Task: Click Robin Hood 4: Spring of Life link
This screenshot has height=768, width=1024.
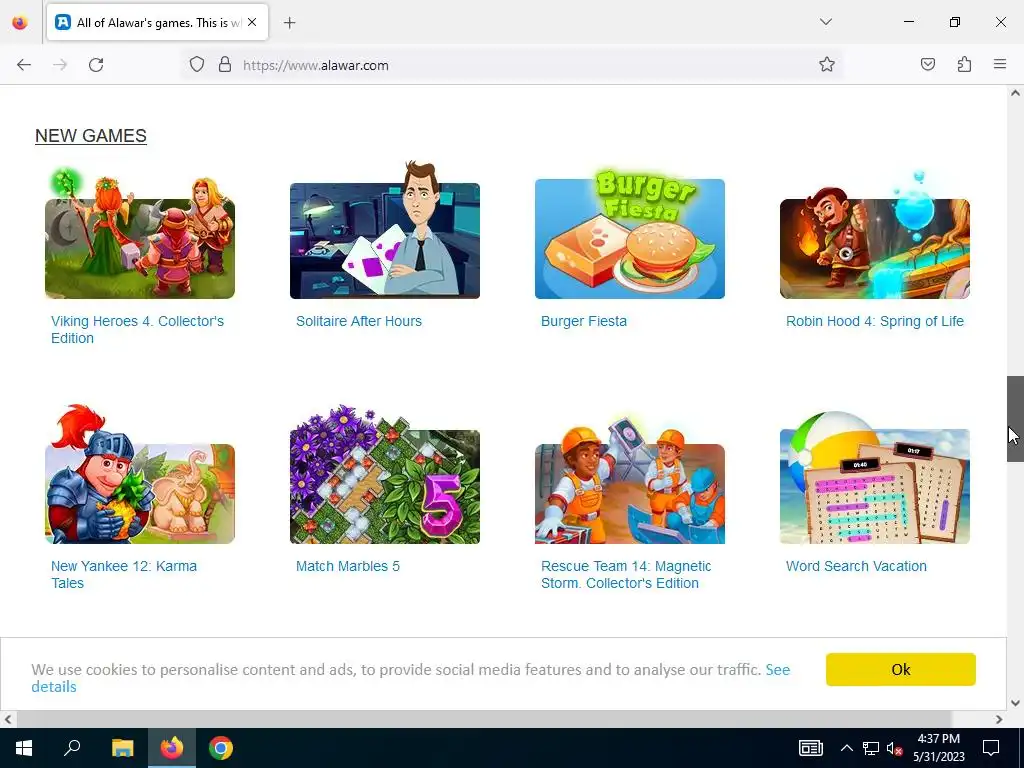Action: click(874, 321)
